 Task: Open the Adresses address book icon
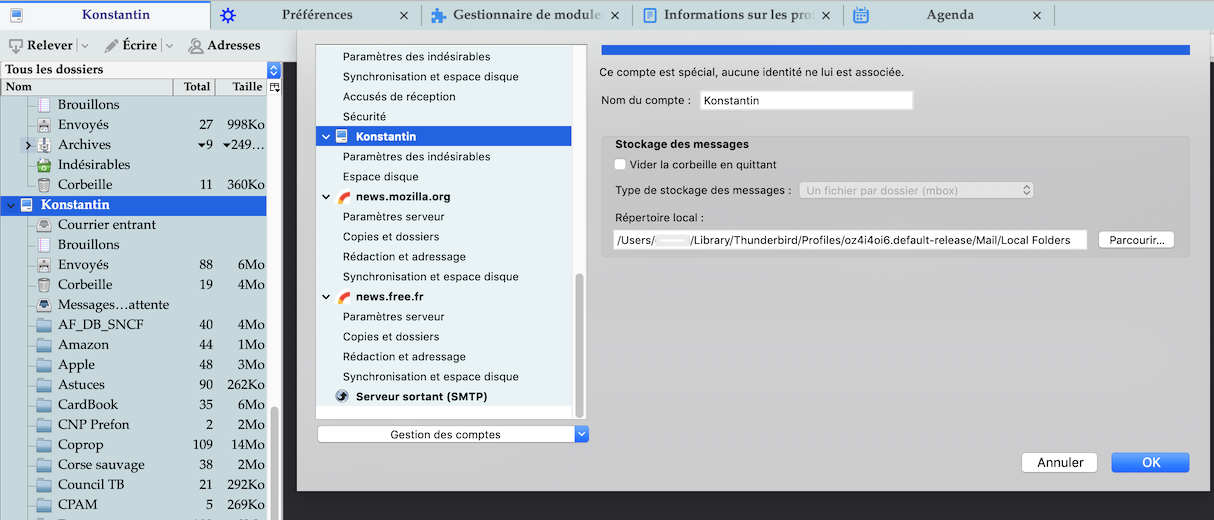(196, 46)
